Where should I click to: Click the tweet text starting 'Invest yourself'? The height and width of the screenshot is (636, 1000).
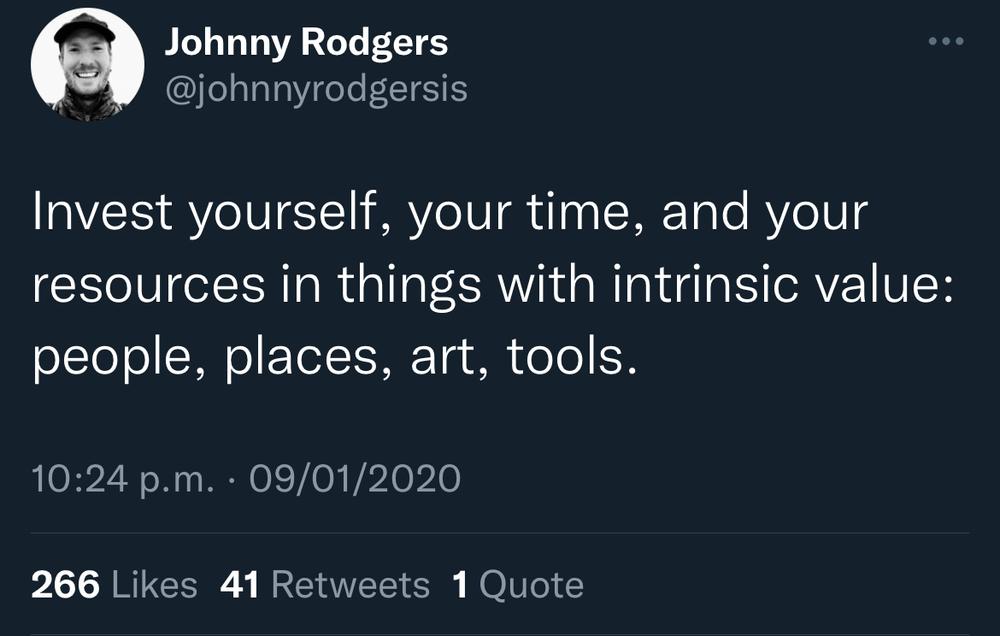tap(492, 285)
